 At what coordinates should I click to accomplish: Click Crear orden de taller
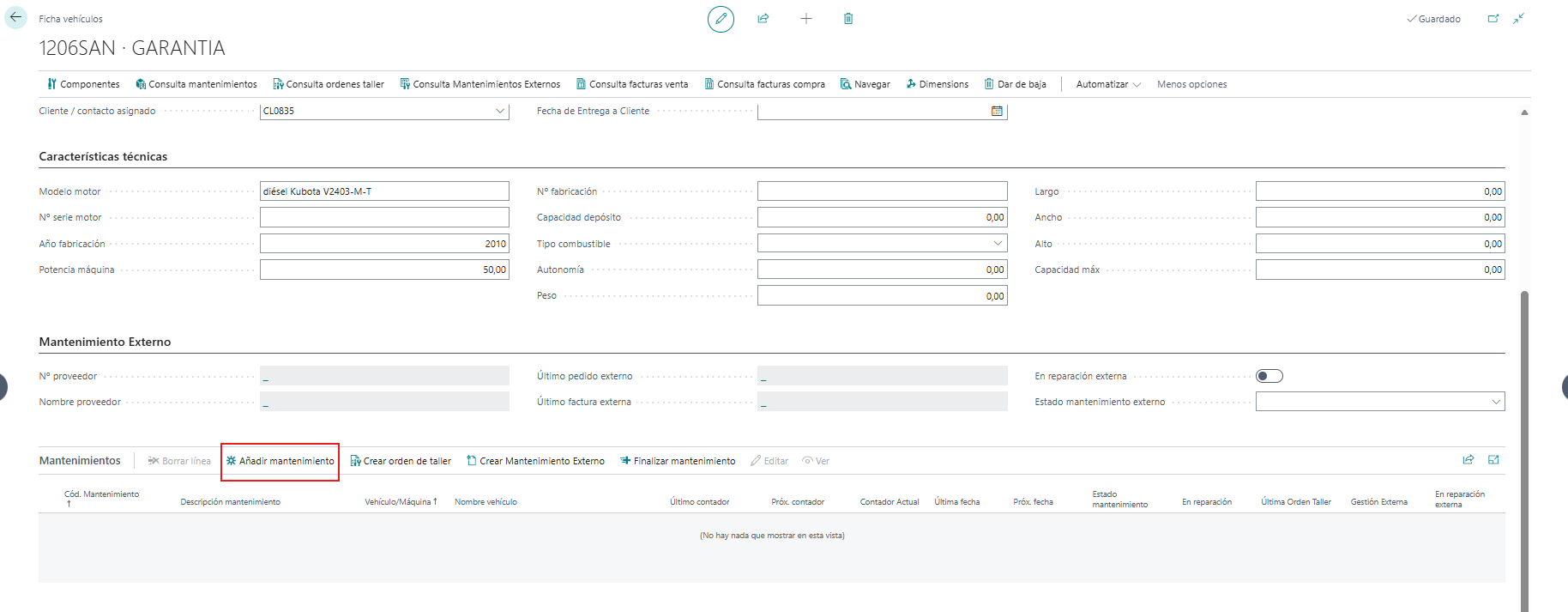(401, 461)
